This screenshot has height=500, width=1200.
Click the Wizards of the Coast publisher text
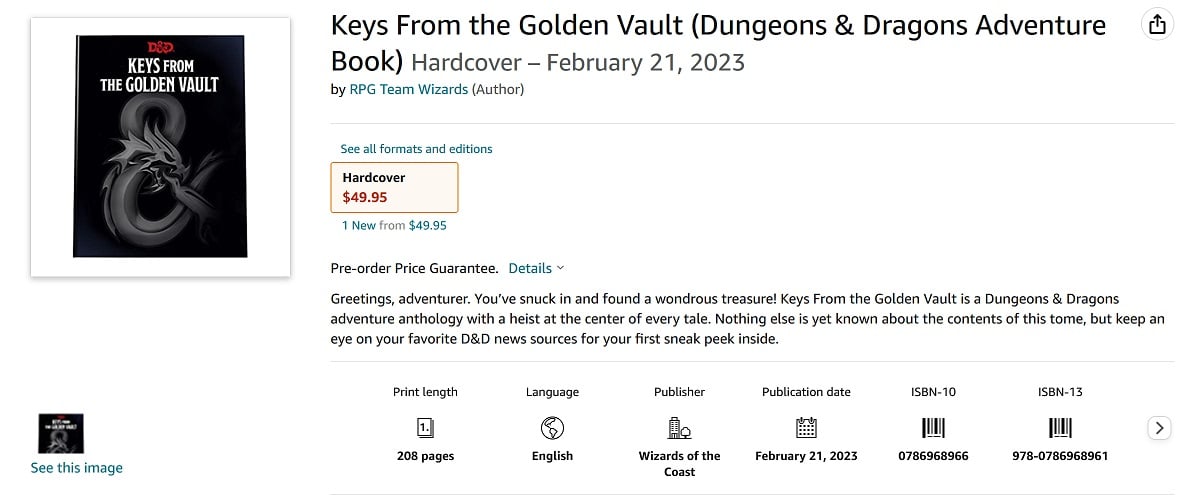tap(679, 463)
